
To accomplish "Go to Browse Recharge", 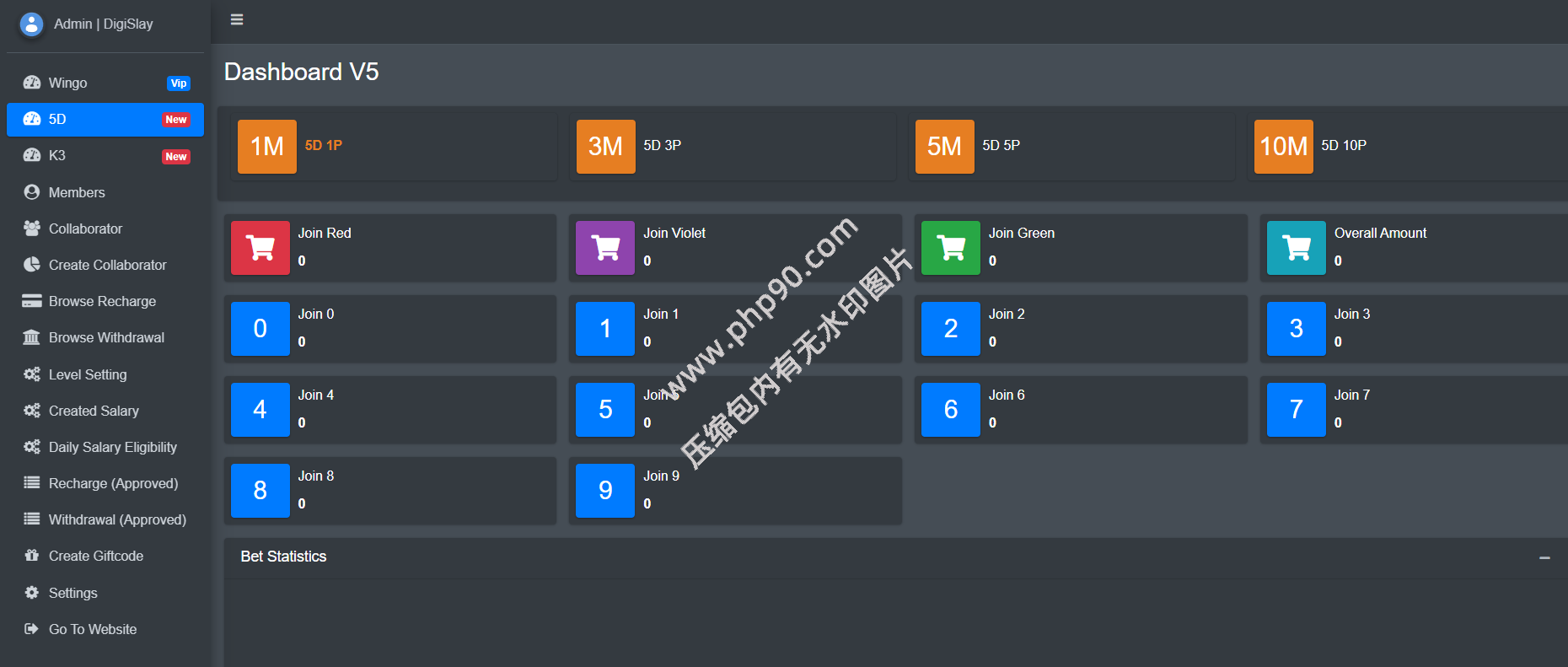I will pyautogui.click(x=102, y=301).
